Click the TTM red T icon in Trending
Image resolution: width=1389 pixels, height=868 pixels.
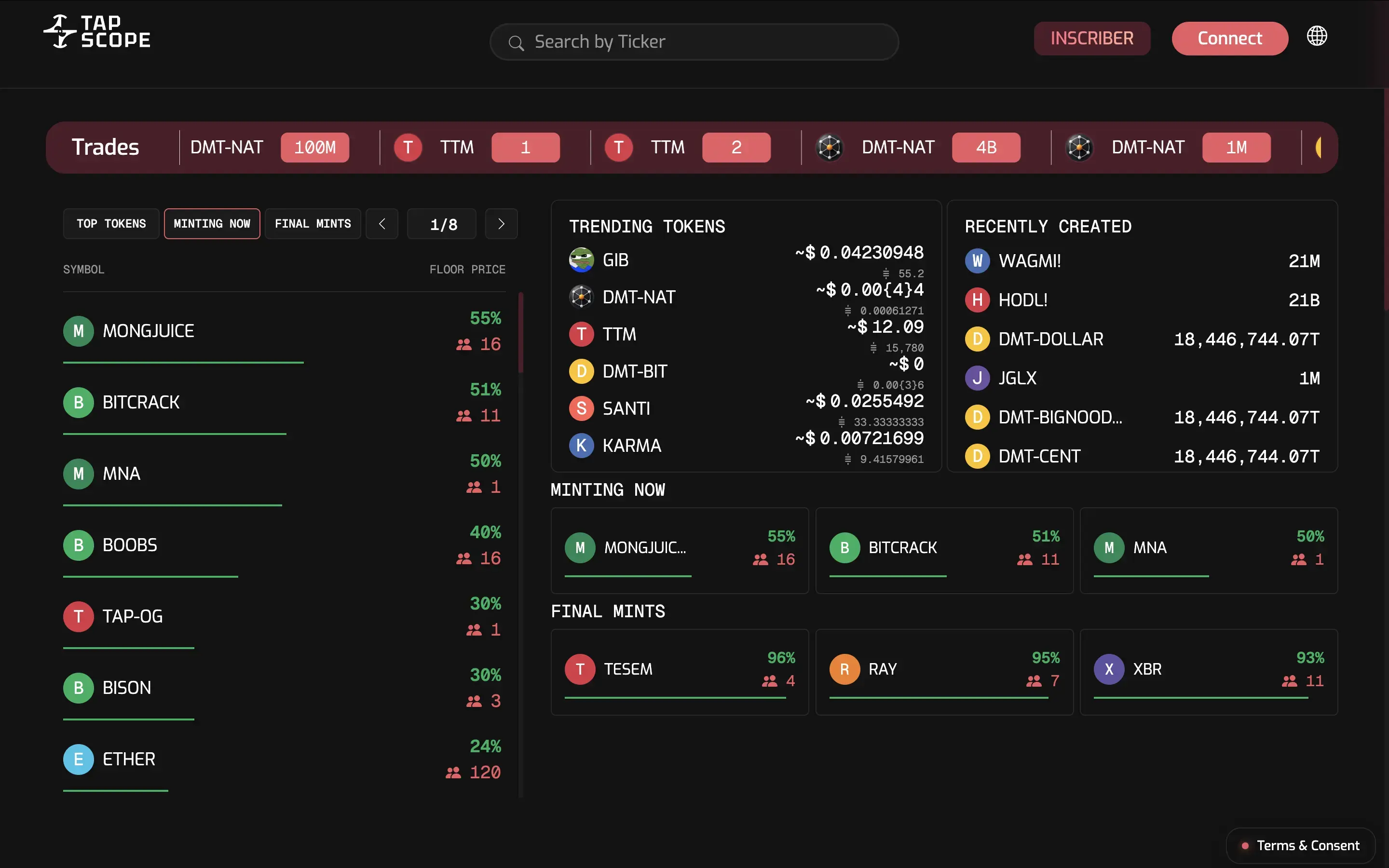(x=581, y=334)
